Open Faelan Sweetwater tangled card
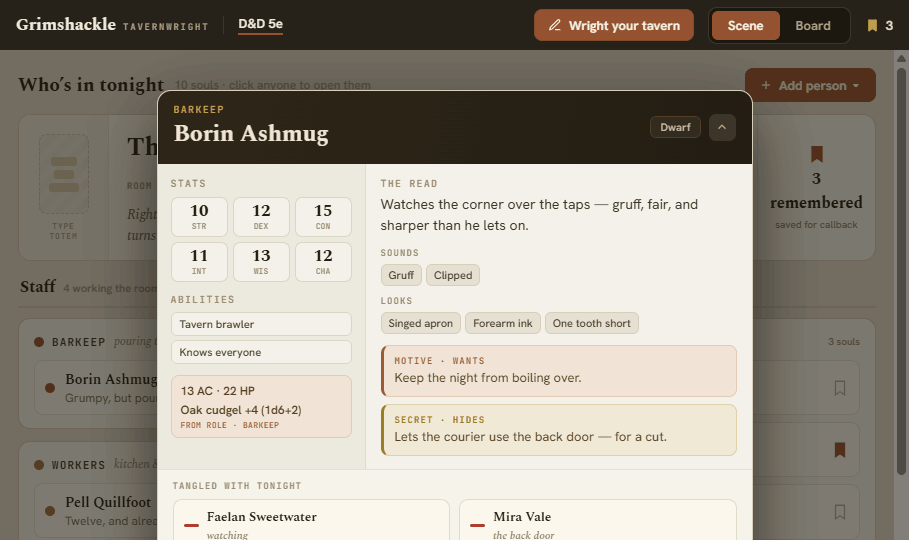The image size is (909, 540). tap(311, 520)
